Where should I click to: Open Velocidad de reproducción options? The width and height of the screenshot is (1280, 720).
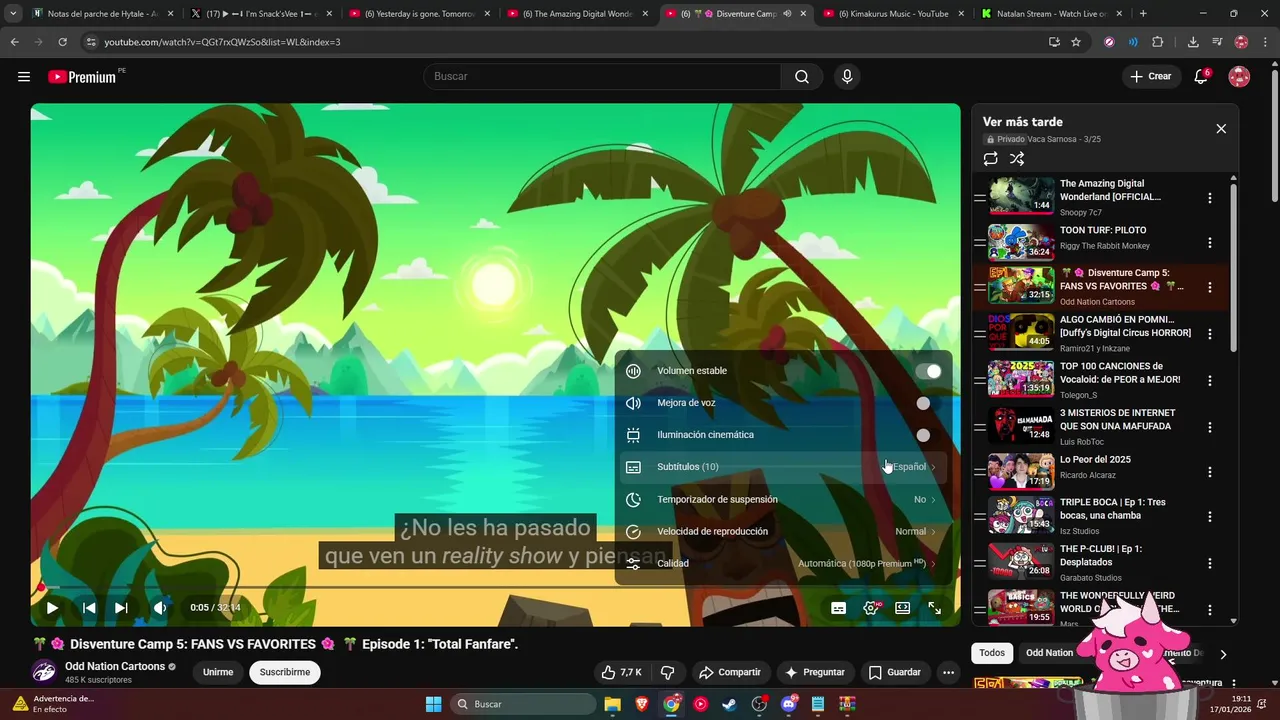click(783, 531)
